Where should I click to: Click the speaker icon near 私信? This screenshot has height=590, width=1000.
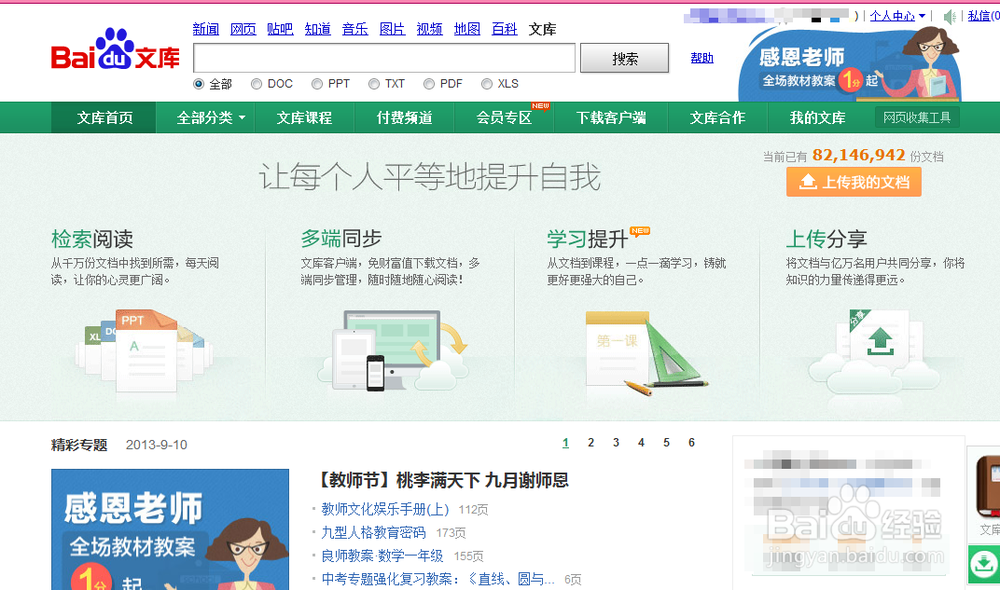coord(950,17)
